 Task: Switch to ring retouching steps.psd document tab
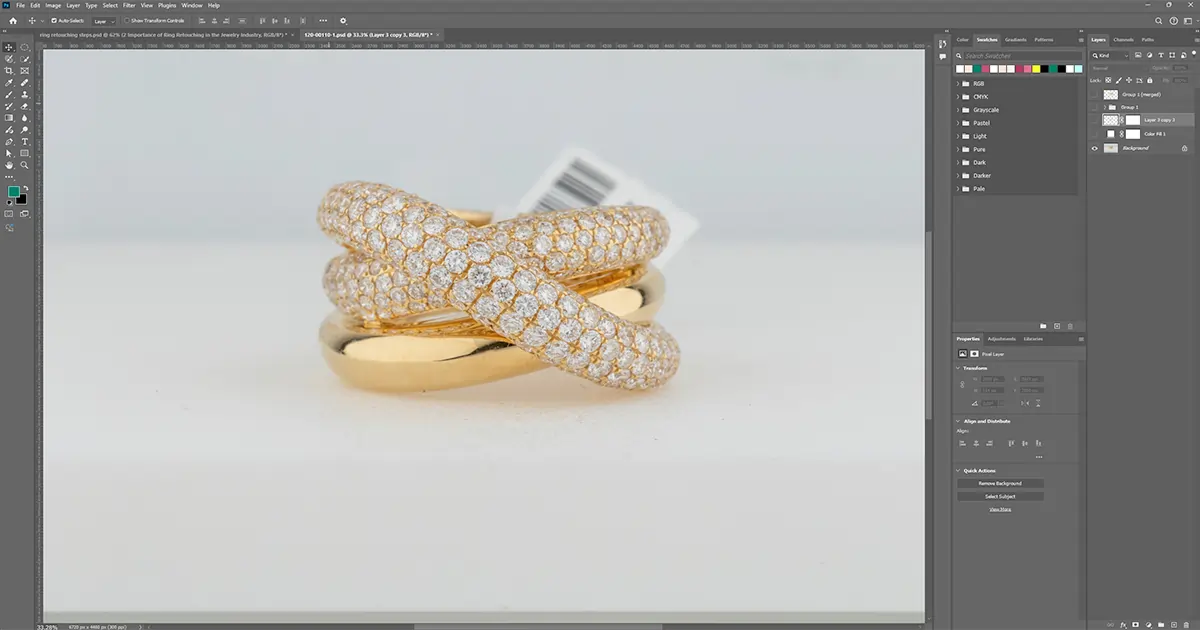point(165,34)
